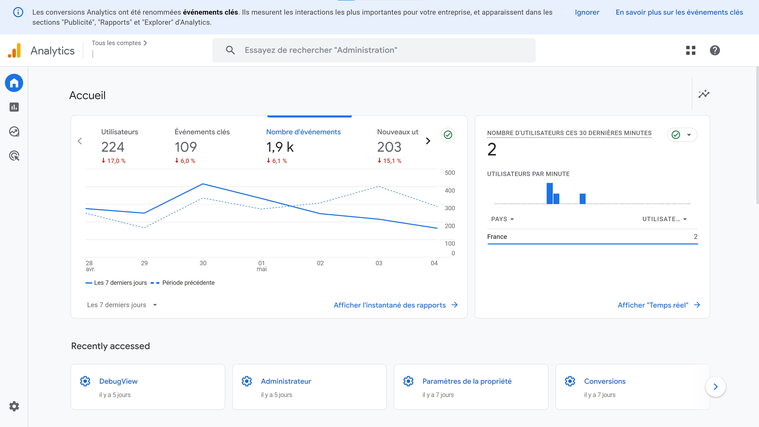The image size is (759, 427).
Task: Open Insights sparkline icon near Accueil
Action: pos(704,94)
